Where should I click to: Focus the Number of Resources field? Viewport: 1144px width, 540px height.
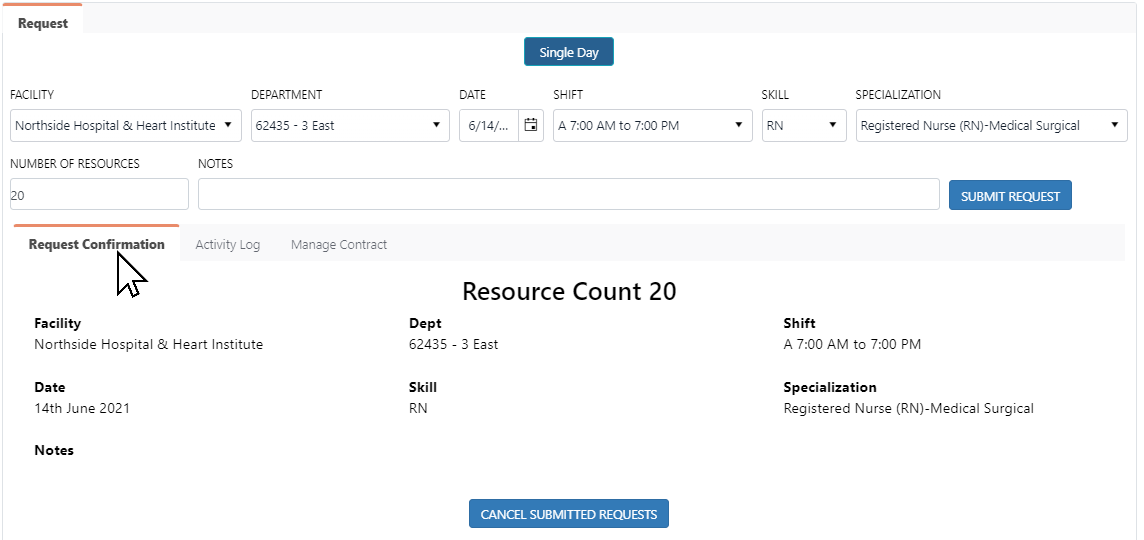99,195
